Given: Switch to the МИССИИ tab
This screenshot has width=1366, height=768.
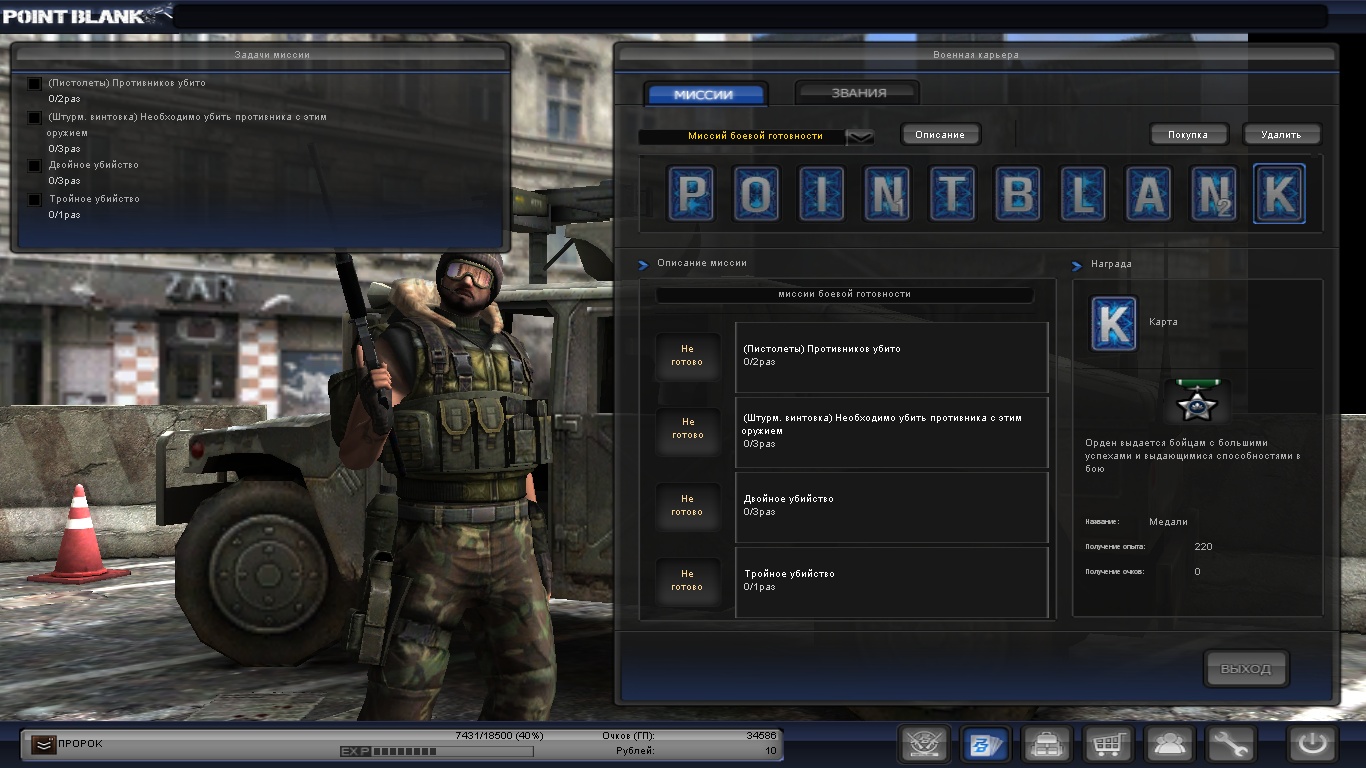Looking at the screenshot, I should (705, 95).
